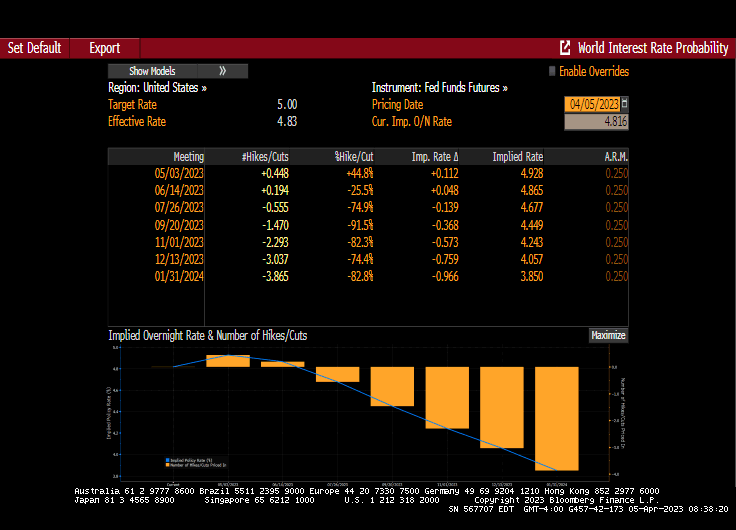The width and height of the screenshot is (736, 530).
Task: Open the calendar picker next to Pricing Date
Action: (x=624, y=104)
